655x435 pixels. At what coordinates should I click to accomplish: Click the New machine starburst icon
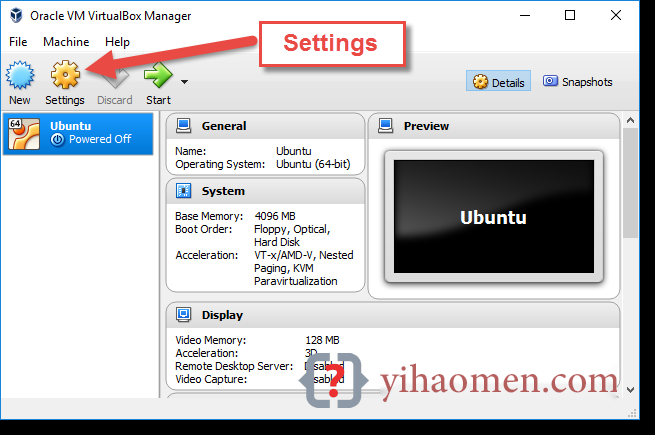[x=20, y=75]
